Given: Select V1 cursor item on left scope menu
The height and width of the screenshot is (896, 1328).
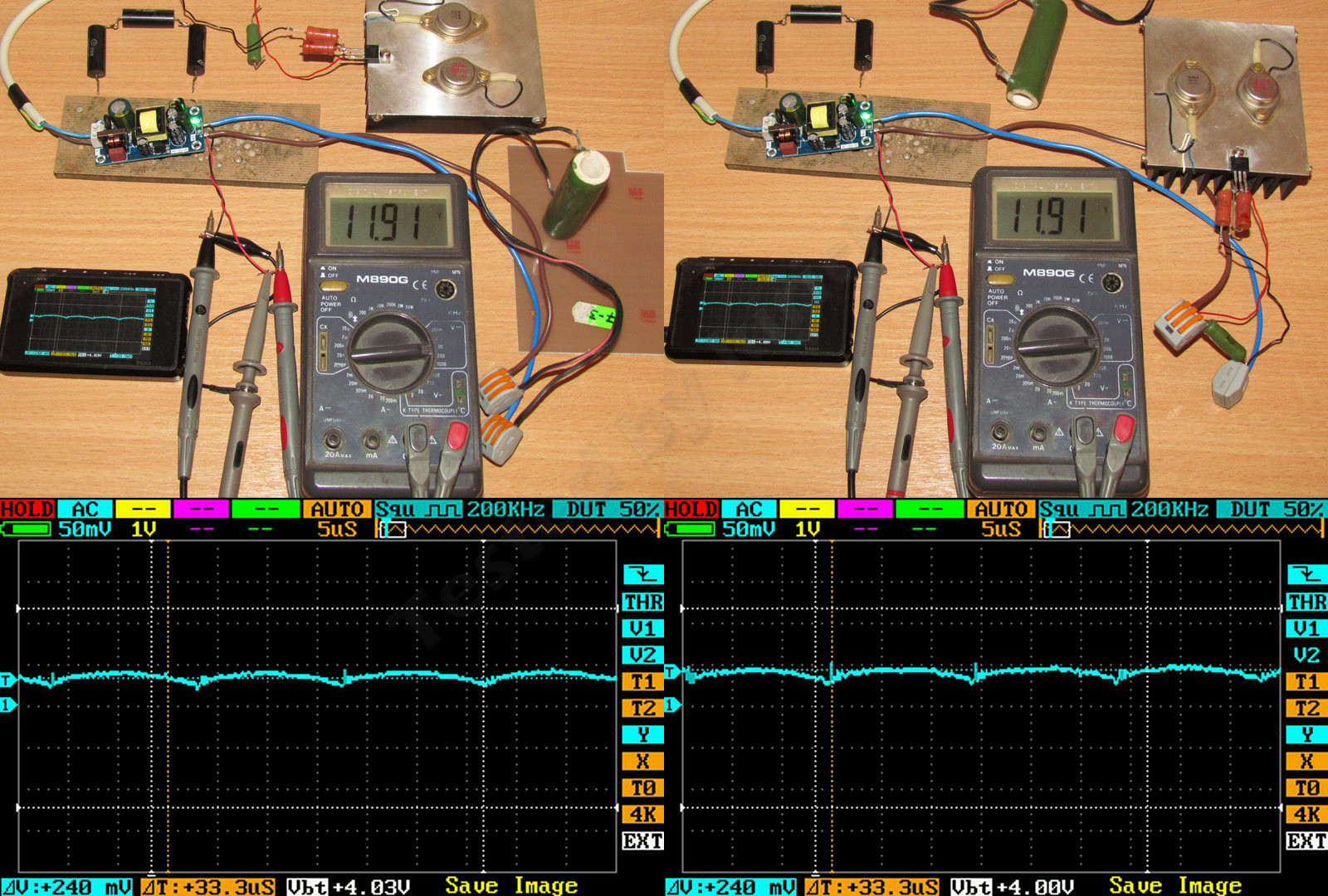Looking at the screenshot, I should coord(642,628).
